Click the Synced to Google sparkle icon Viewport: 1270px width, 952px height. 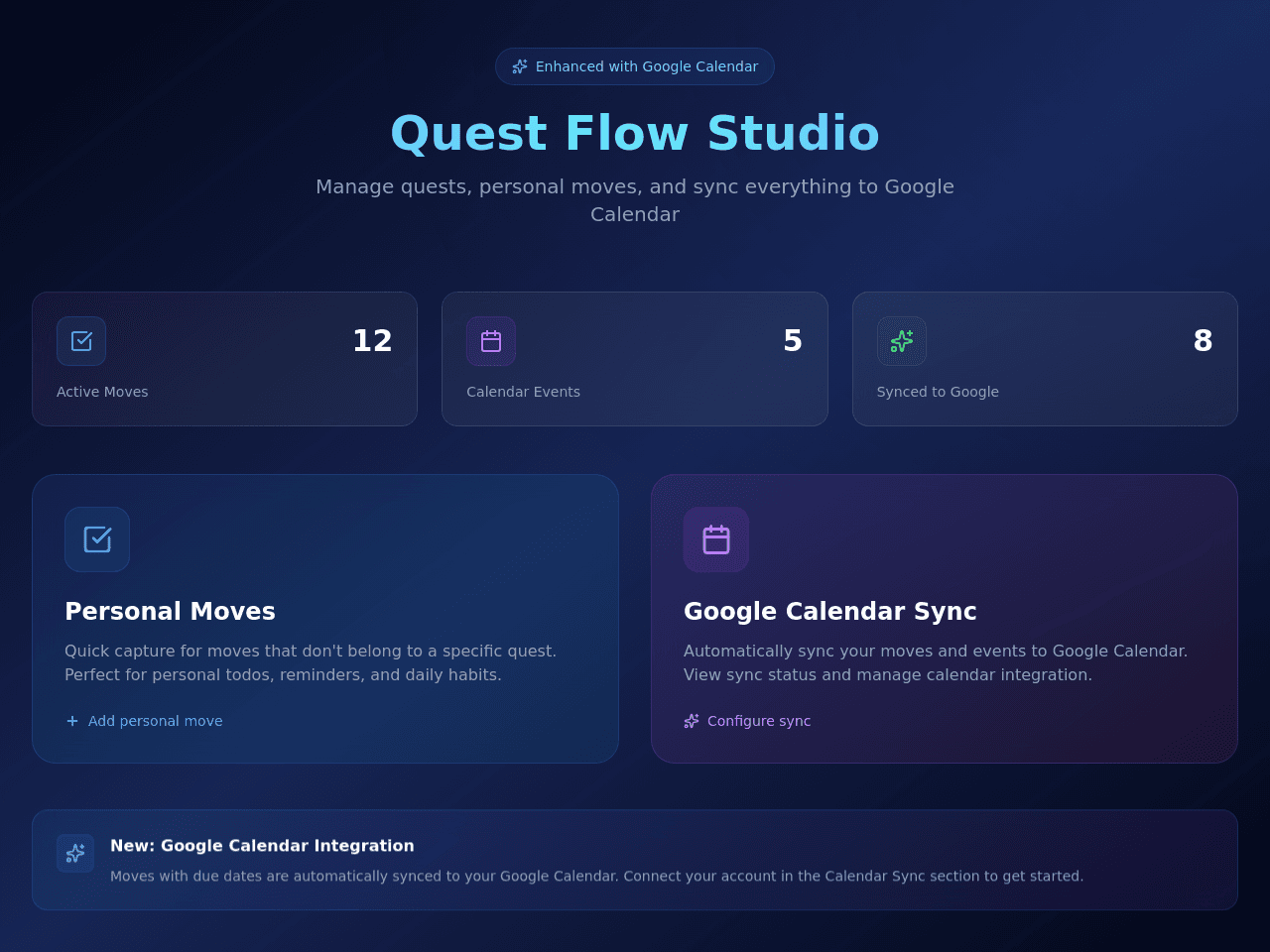click(902, 341)
